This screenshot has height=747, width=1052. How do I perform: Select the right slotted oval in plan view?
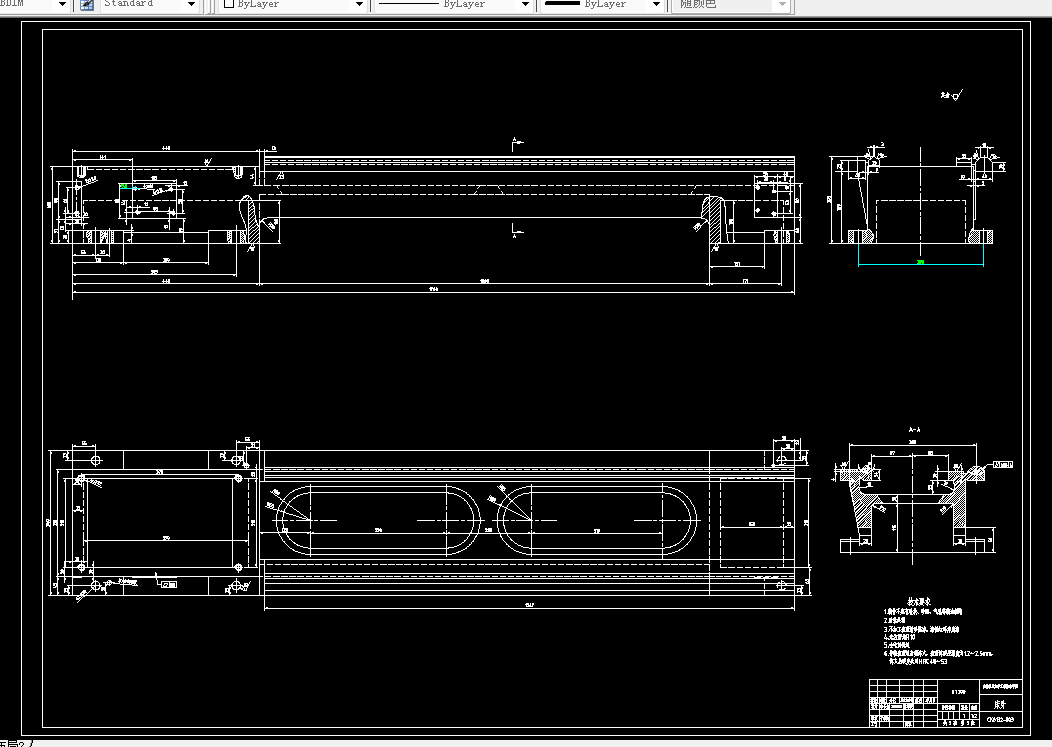596,520
